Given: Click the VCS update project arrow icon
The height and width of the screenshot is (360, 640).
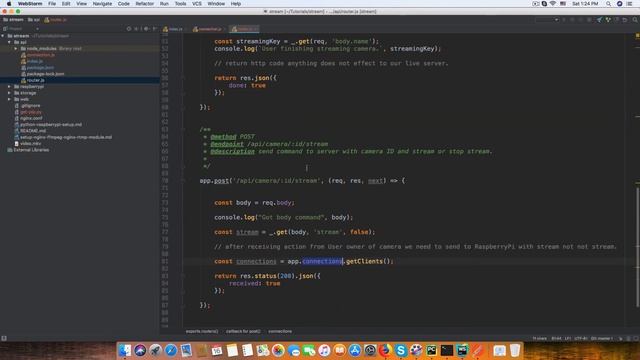Looking at the screenshot, I should tap(599, 20).
